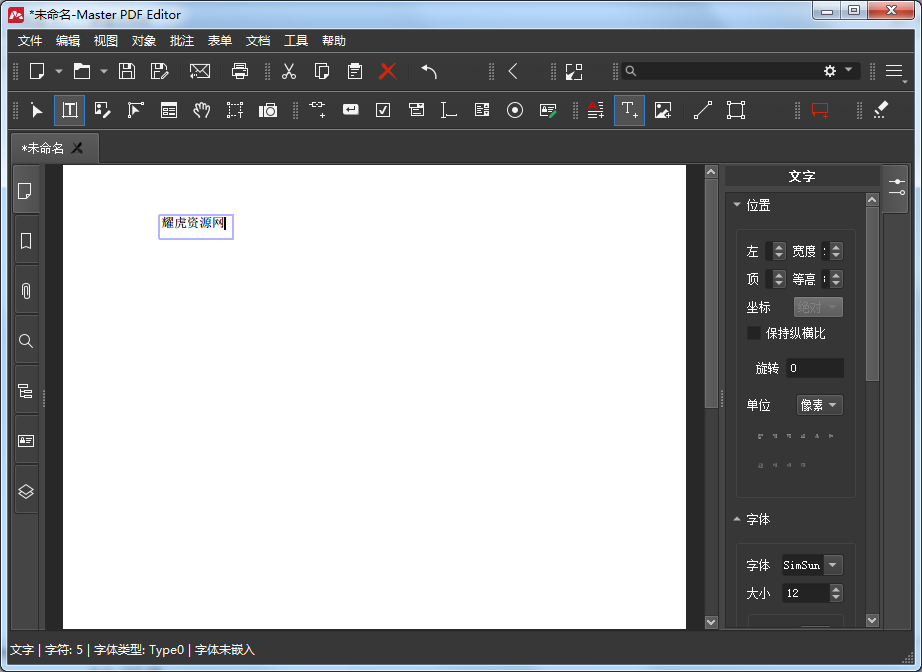Click the 旋转 value field

(x=814, y=368)
